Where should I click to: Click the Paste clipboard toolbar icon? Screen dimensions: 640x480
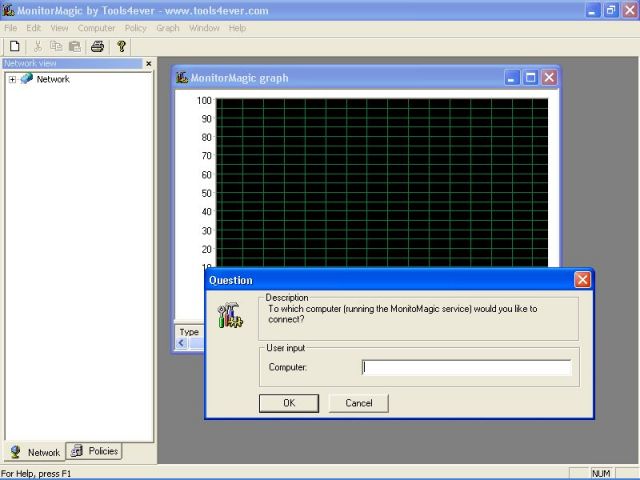pyautogui.click(x=75, y=46)
